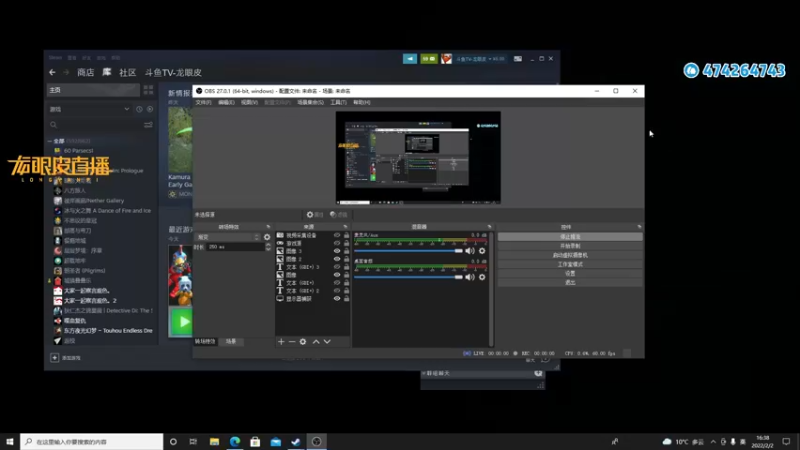This screenshot has height=450, width=800.
Task: Open the Windows Start menu
Action: pyautogui.click(x=10, y=441)
